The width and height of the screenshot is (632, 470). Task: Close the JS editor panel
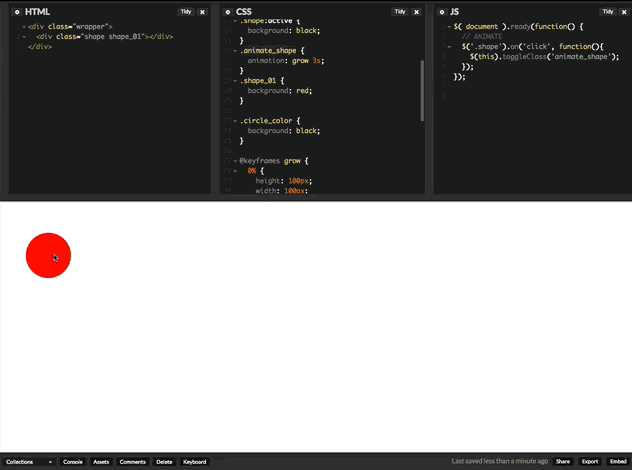[x=623, y=12]
